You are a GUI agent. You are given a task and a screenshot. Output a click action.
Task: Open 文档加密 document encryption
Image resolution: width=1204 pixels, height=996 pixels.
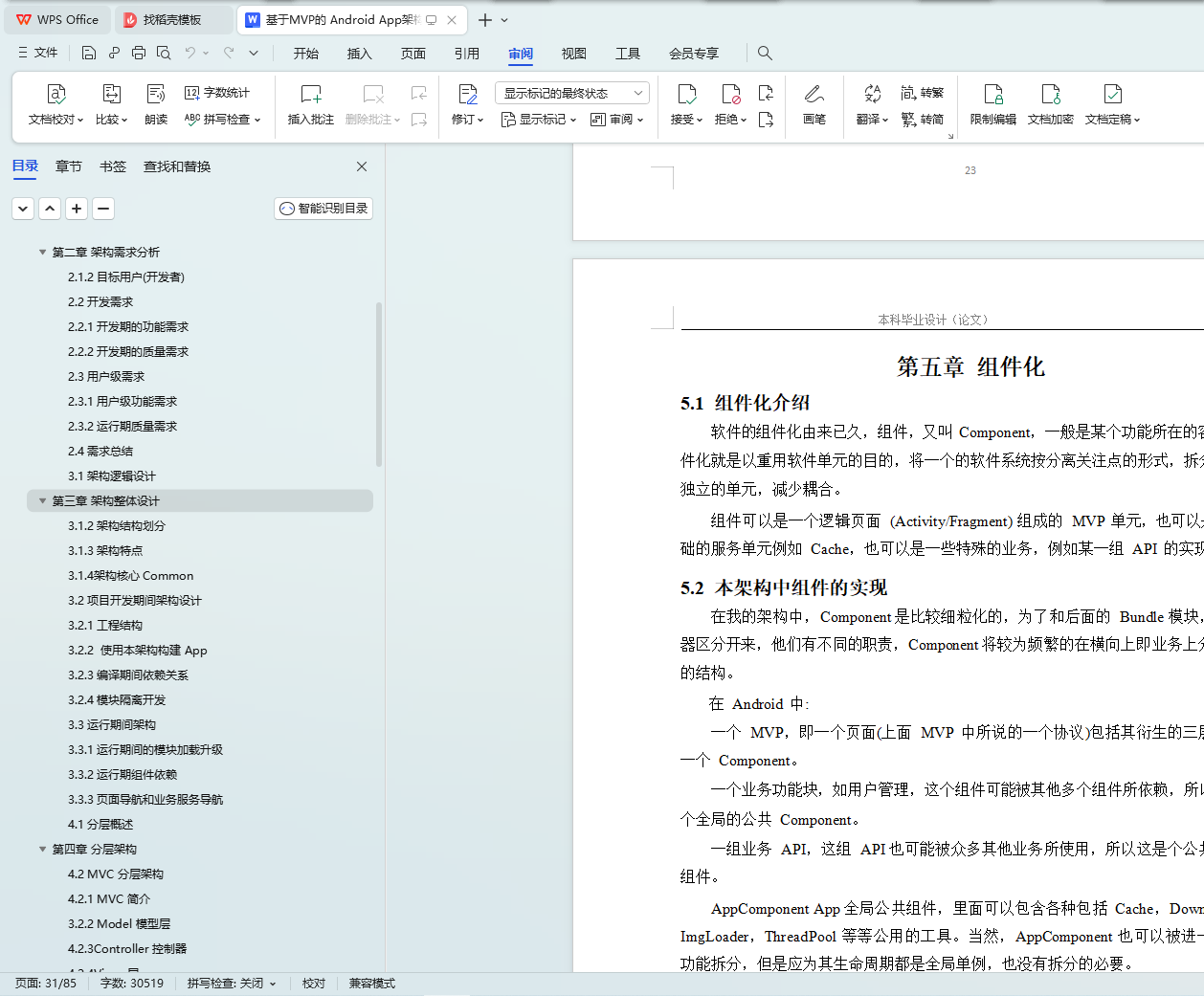(1051, 103)
